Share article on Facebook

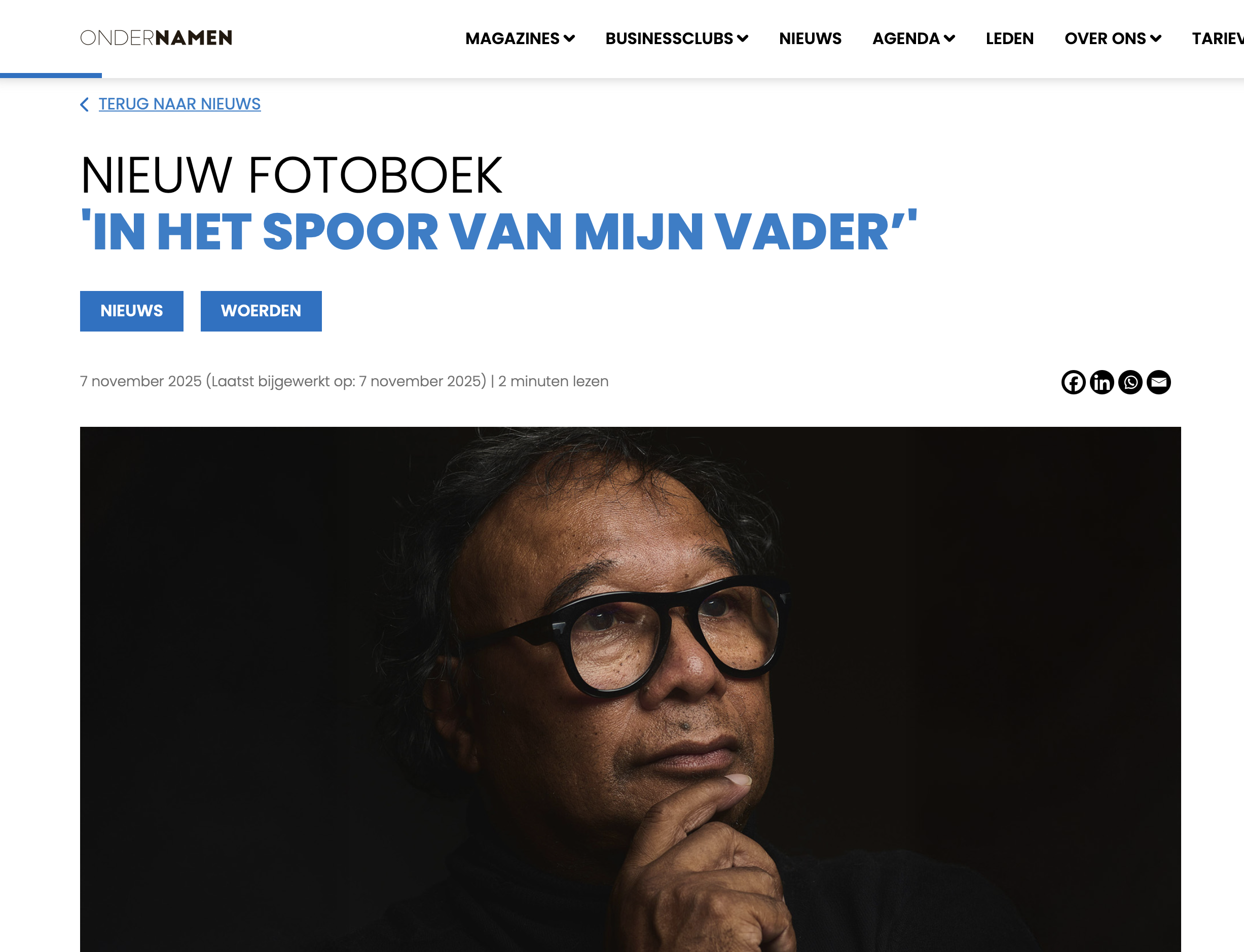(x=1073, y=382)
